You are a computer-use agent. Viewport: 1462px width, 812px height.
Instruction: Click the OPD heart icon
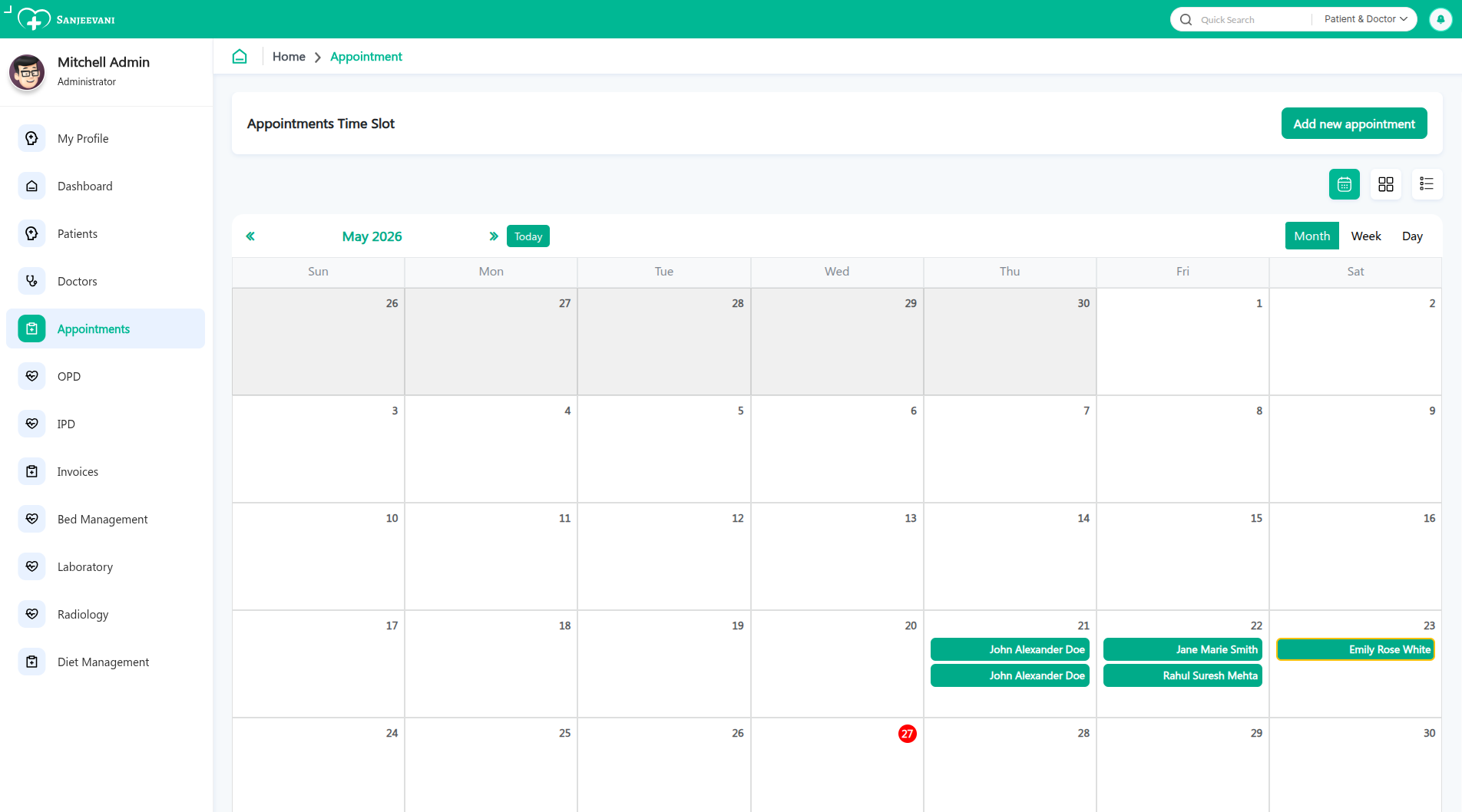(31, 376)
